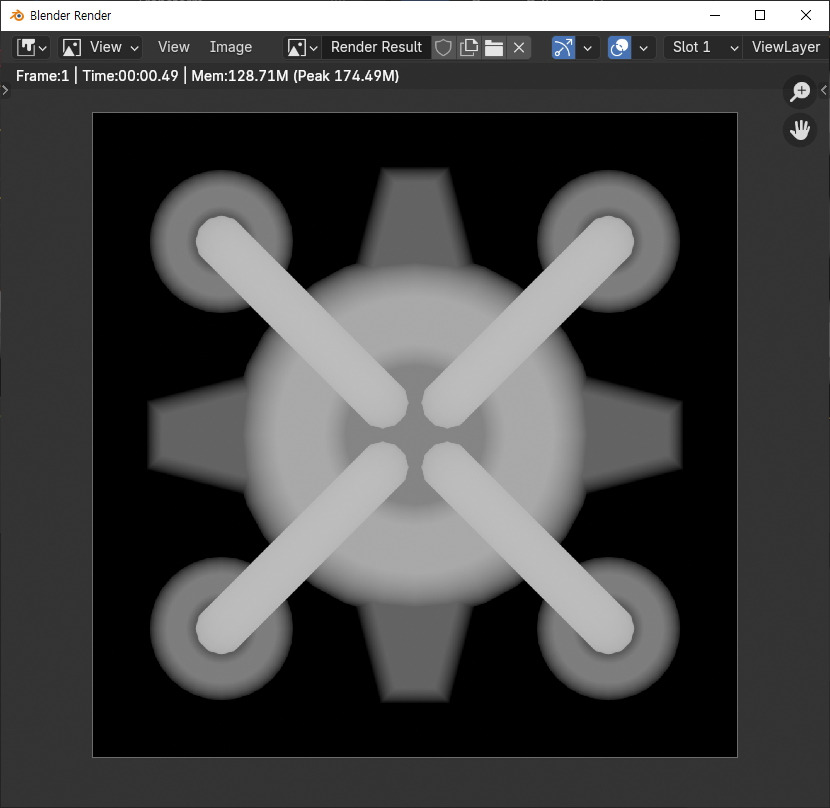Viewport: 830px width, 808px height.
Task: Click the zoom magnifier gizmo
Action: (x=800, y=92)
